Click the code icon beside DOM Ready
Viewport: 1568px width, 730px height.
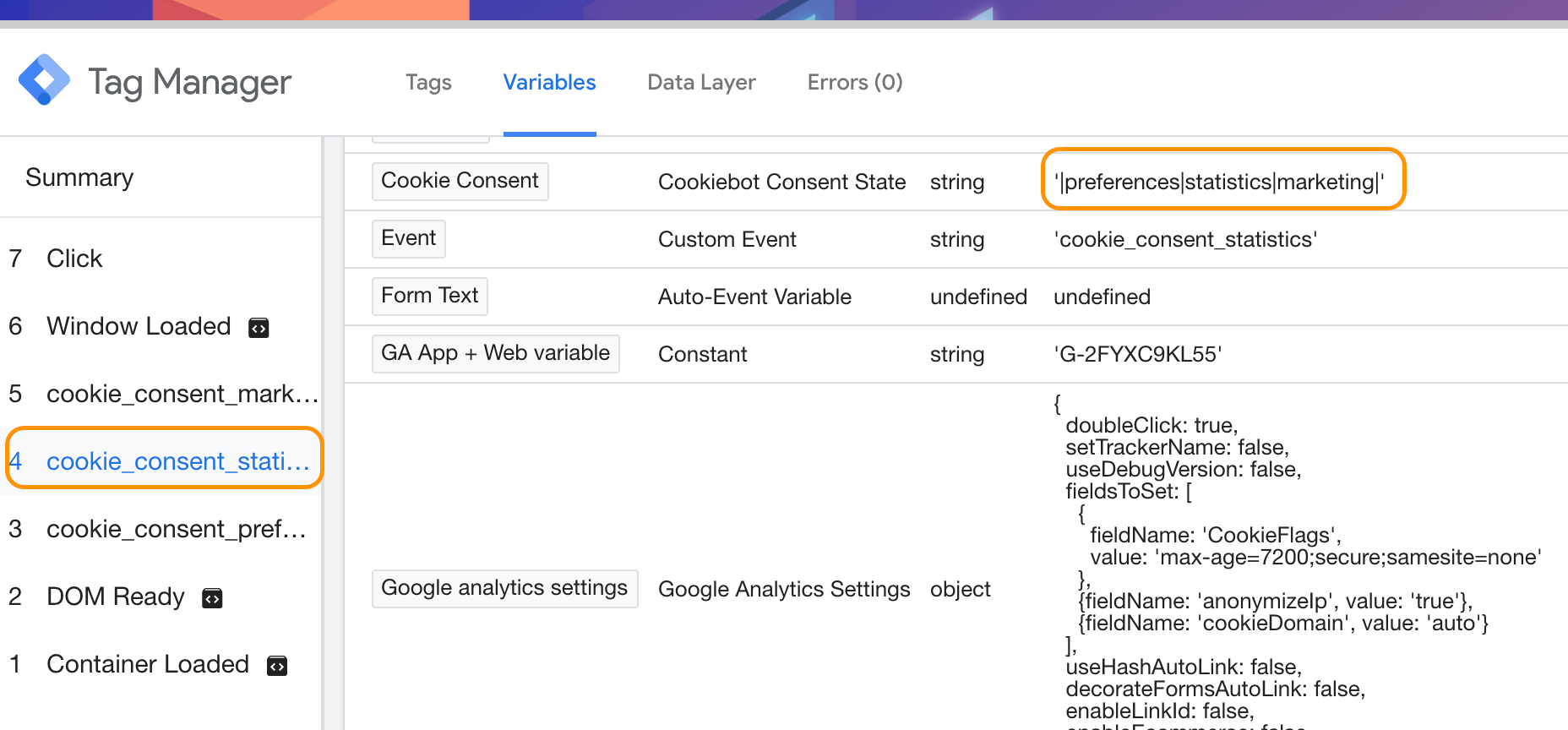coord(212,598)
